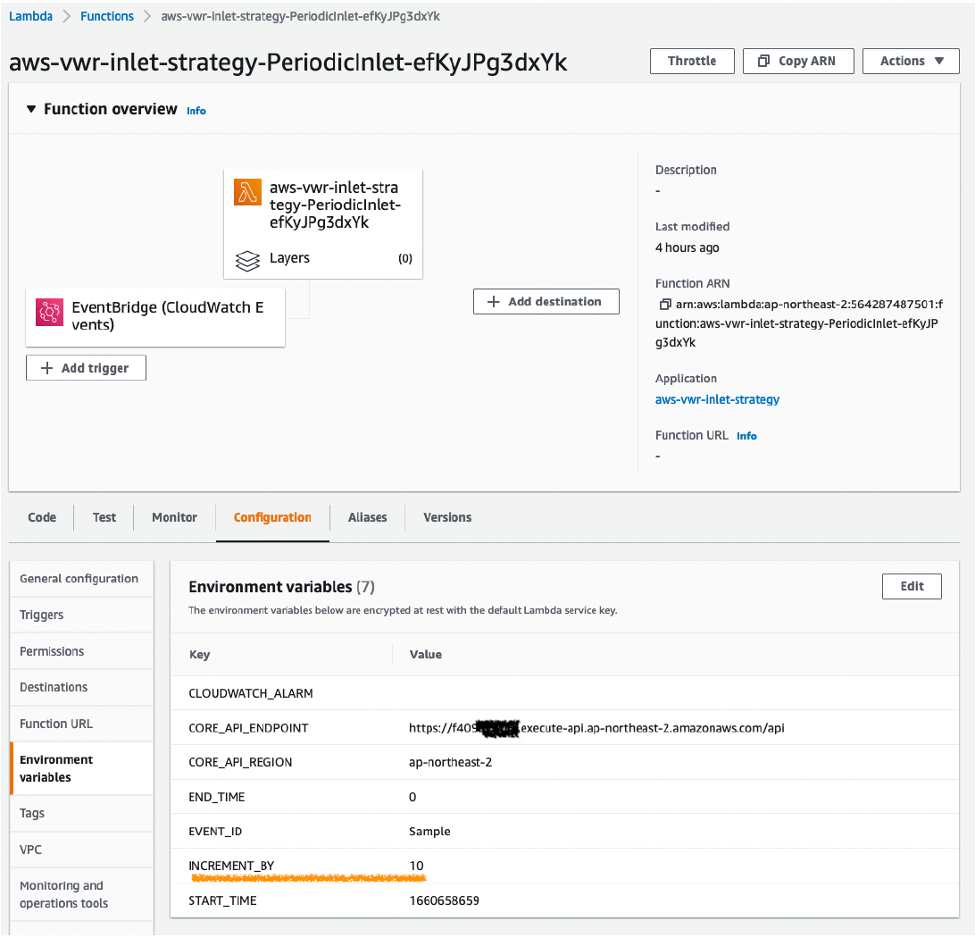This screenshot has height=939, width=977.
Task: Open the aws-vwr-inlet-strategy application link
Action: point(717,399)
